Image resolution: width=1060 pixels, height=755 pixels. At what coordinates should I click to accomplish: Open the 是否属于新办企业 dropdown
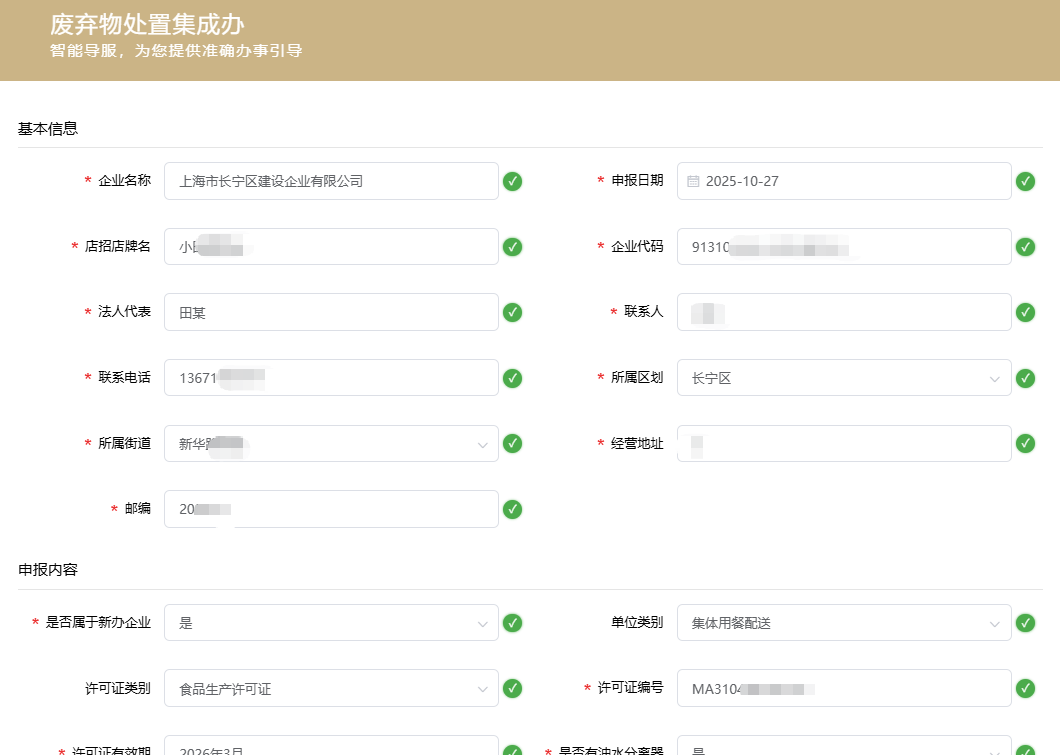tap(330, 623)
